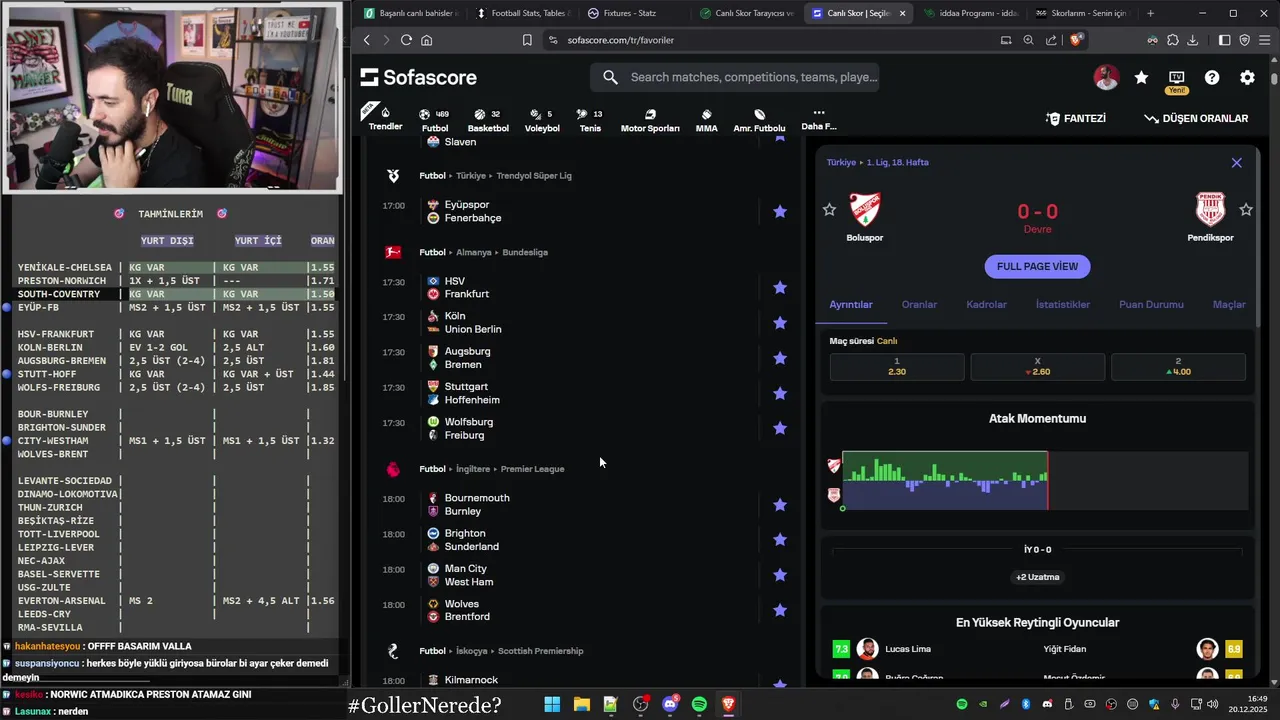Select the Futbol sport category

(434, 120)
